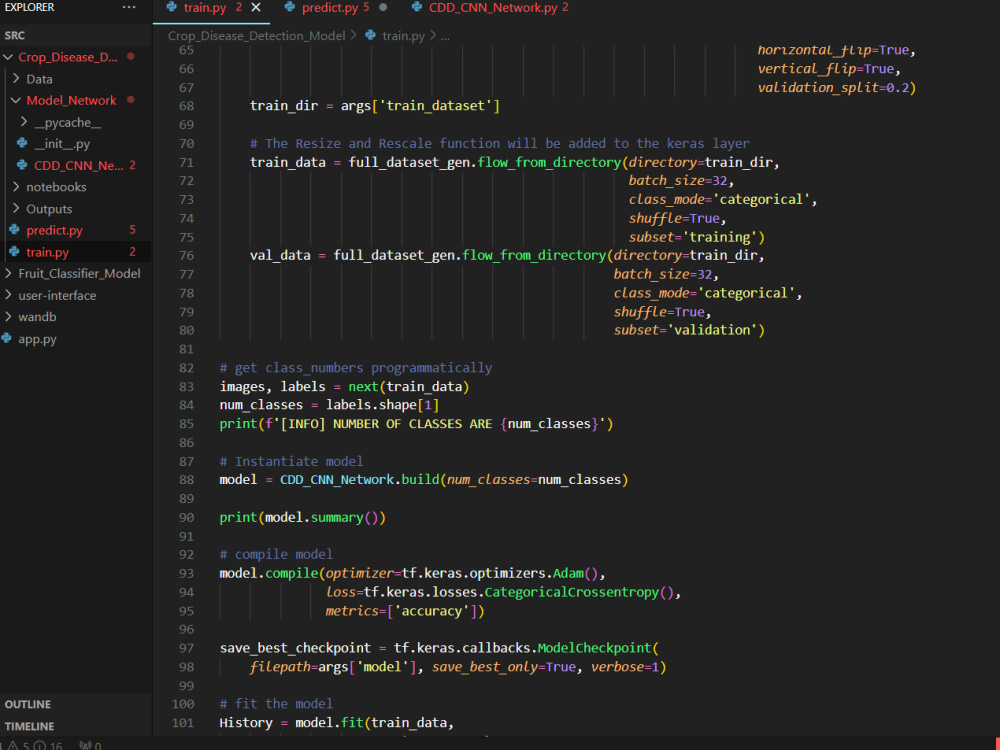Viewport: 1000px width, 750px height.
Task: Switch to CDD_CNN_Network.py tab
Action: 492,8
